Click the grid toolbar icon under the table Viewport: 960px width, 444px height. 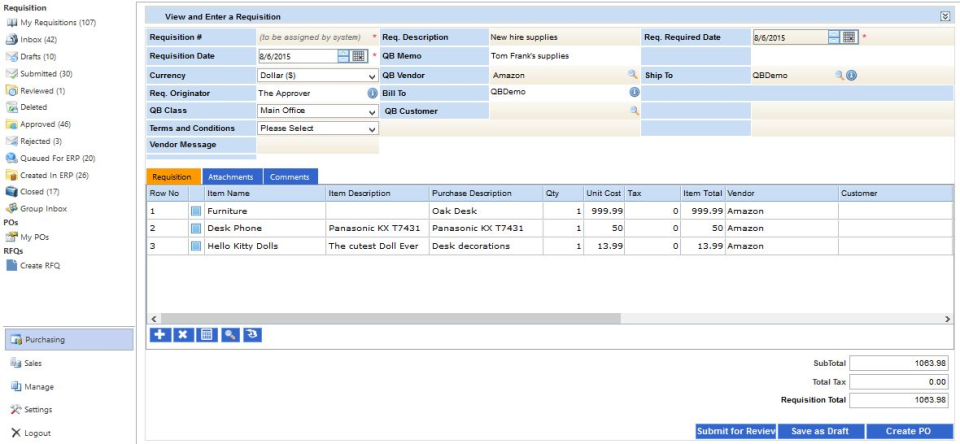click(206, 334)
